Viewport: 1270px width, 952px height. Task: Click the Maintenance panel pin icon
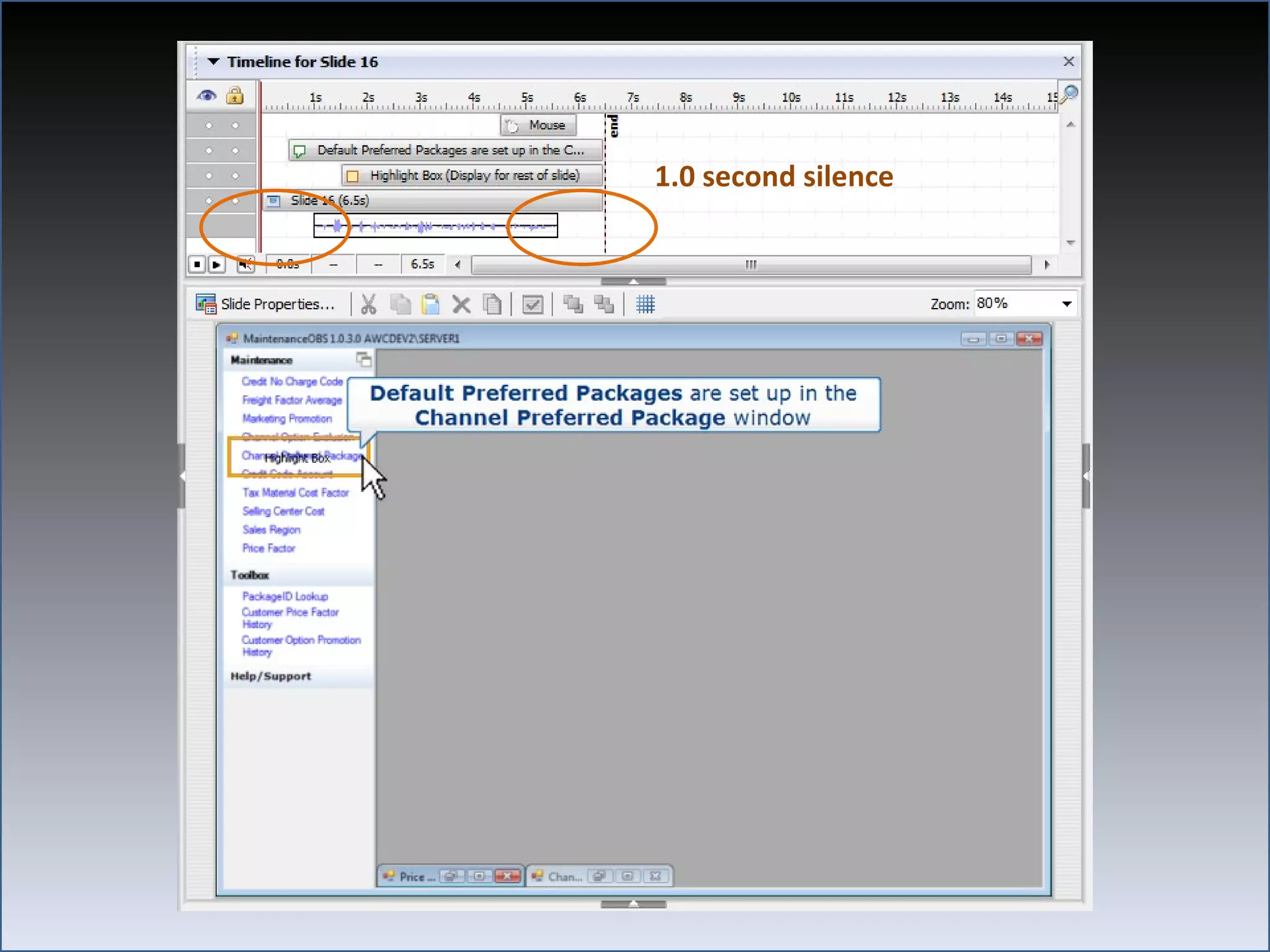click(364, 359)
